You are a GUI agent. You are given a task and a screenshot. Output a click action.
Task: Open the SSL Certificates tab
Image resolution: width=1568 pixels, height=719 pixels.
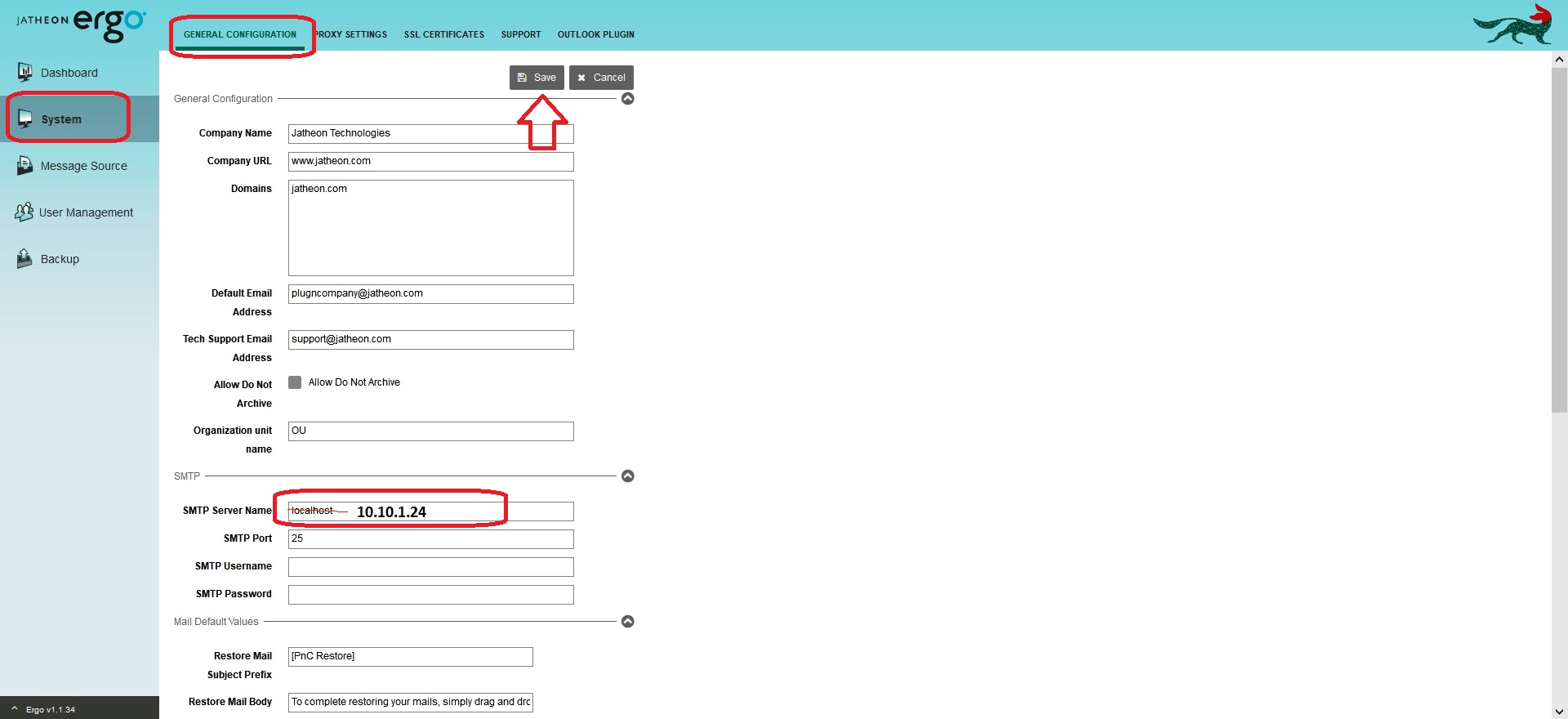(444, 34)
